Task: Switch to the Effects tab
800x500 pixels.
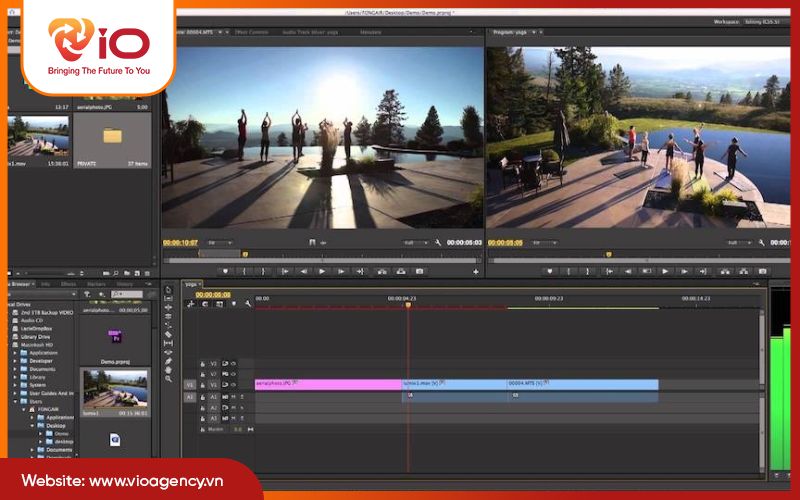Action: coord(68,284)
